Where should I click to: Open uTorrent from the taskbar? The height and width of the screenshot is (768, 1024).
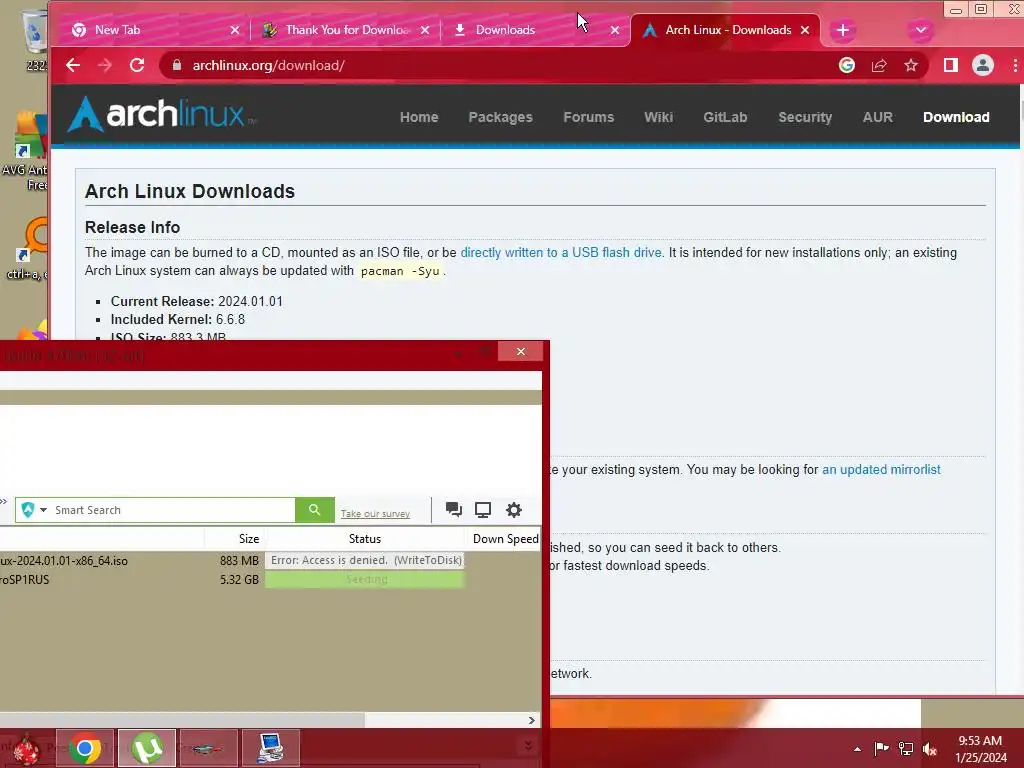click(x=147, y=748)
